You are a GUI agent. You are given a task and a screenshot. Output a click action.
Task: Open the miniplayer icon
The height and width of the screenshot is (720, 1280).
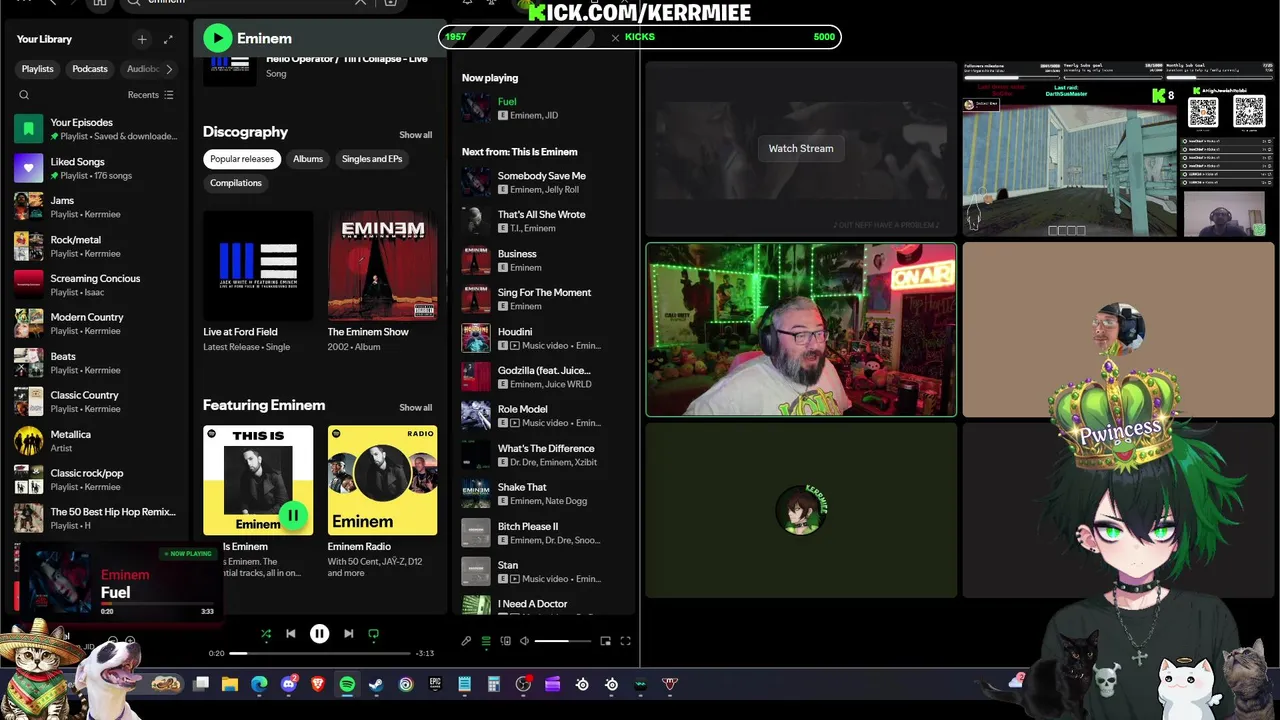(x=605, y=641)
